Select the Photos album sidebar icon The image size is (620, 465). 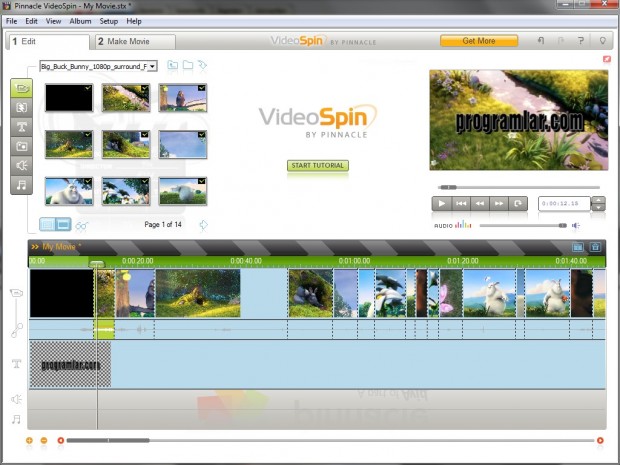coord(21,146)
